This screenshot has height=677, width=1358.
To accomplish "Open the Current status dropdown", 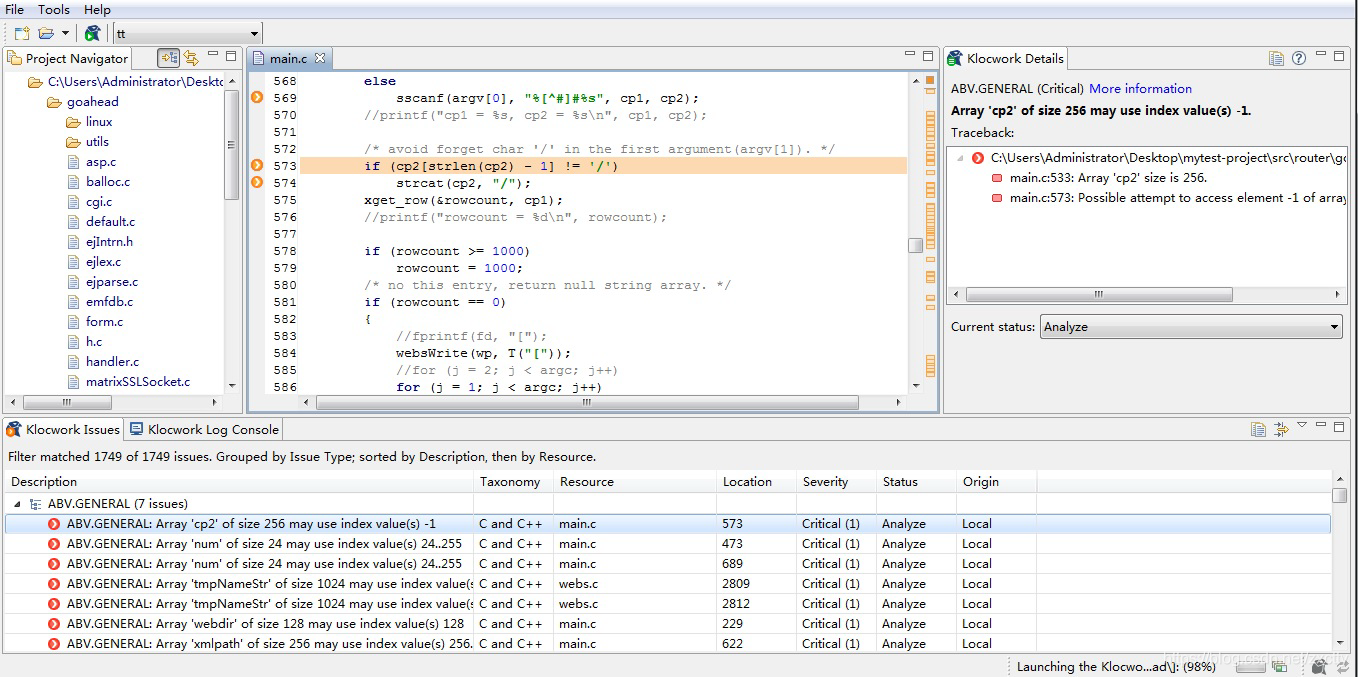I will [x=1192, y=327].
